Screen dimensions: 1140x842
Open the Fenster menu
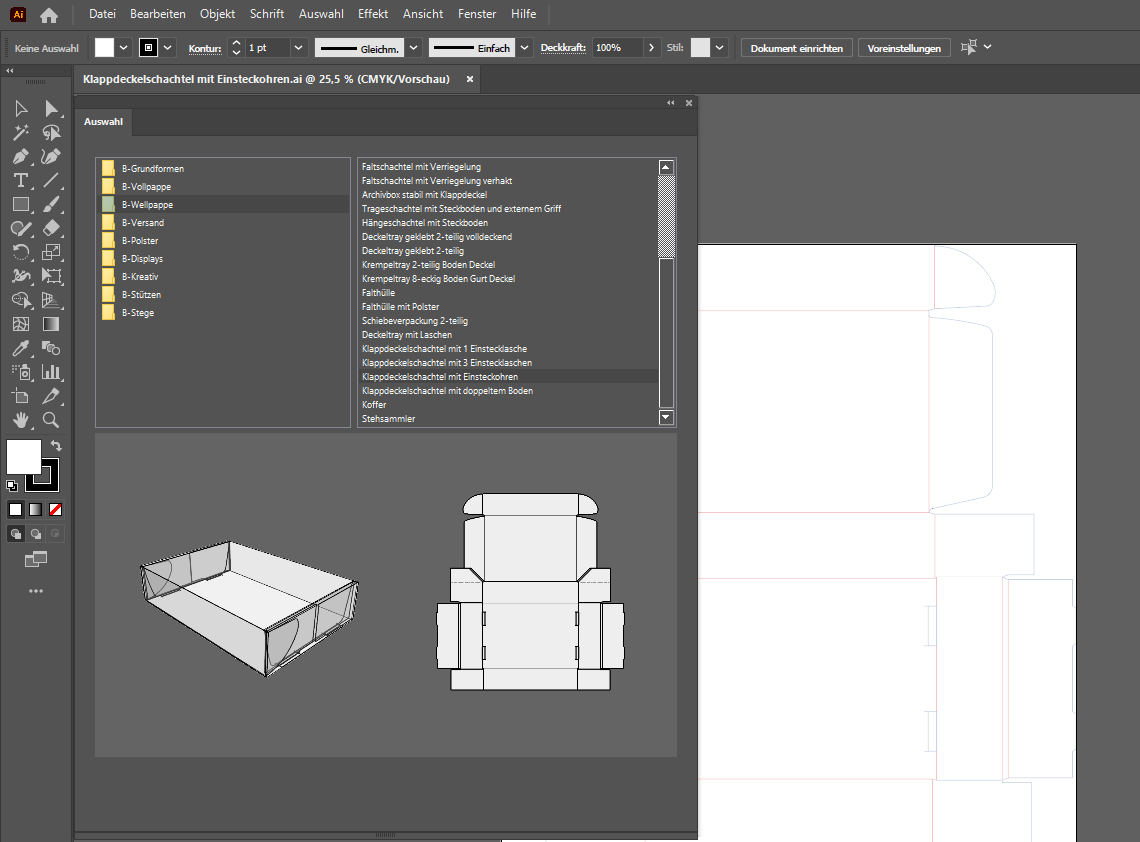477,14
